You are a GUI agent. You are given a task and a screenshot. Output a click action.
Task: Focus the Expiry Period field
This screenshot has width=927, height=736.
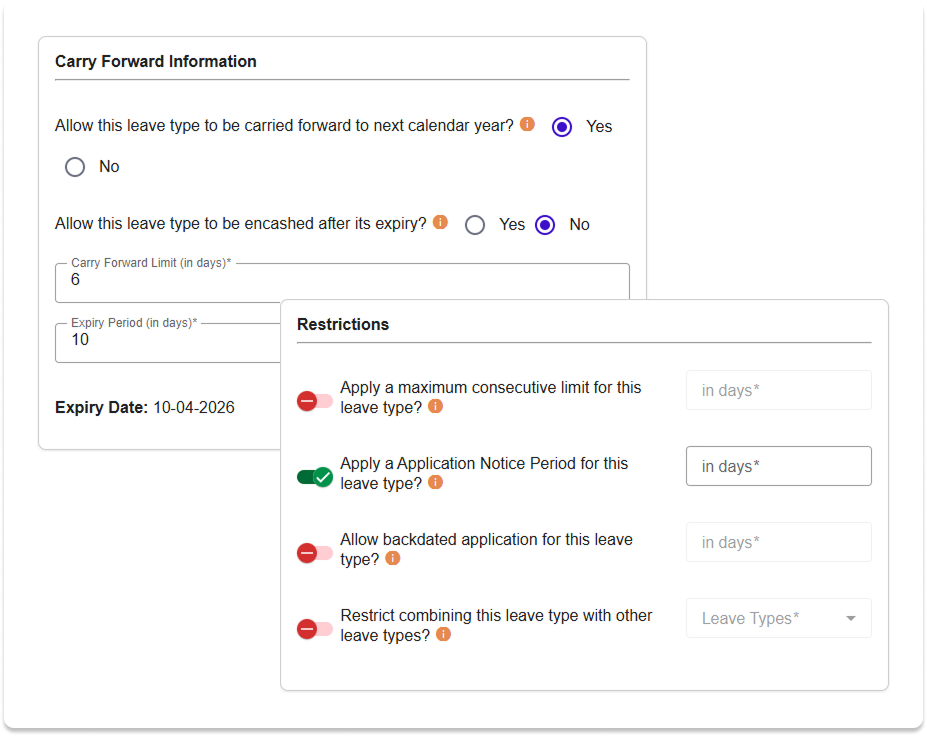(168, 343)
